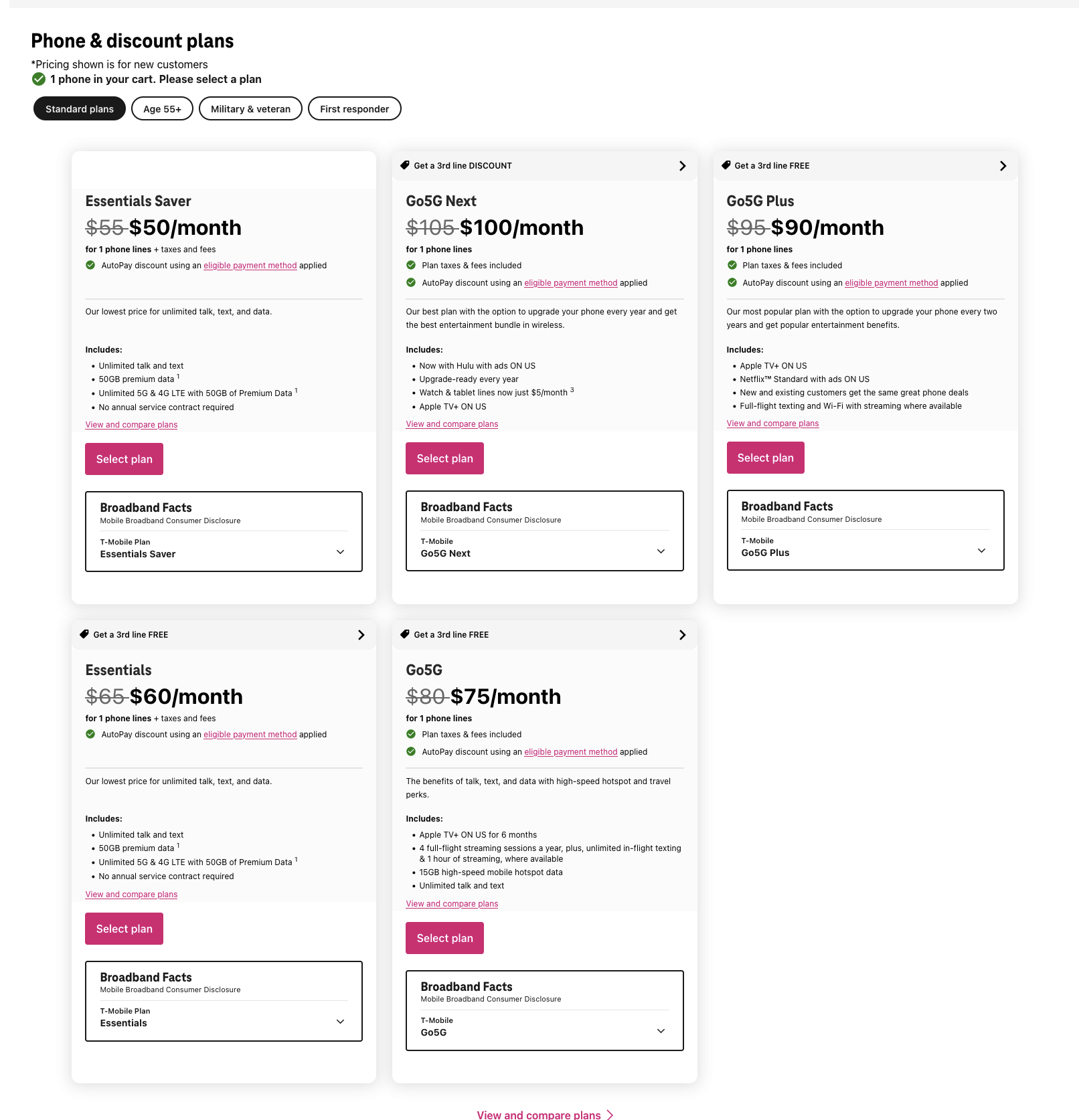Open View and compare plans under Essentials Saver

point(131,424)
